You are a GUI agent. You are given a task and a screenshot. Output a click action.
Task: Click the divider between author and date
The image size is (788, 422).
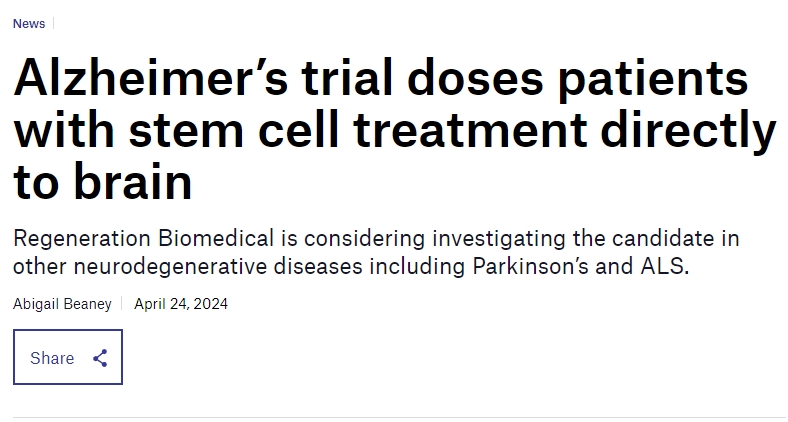122,303
